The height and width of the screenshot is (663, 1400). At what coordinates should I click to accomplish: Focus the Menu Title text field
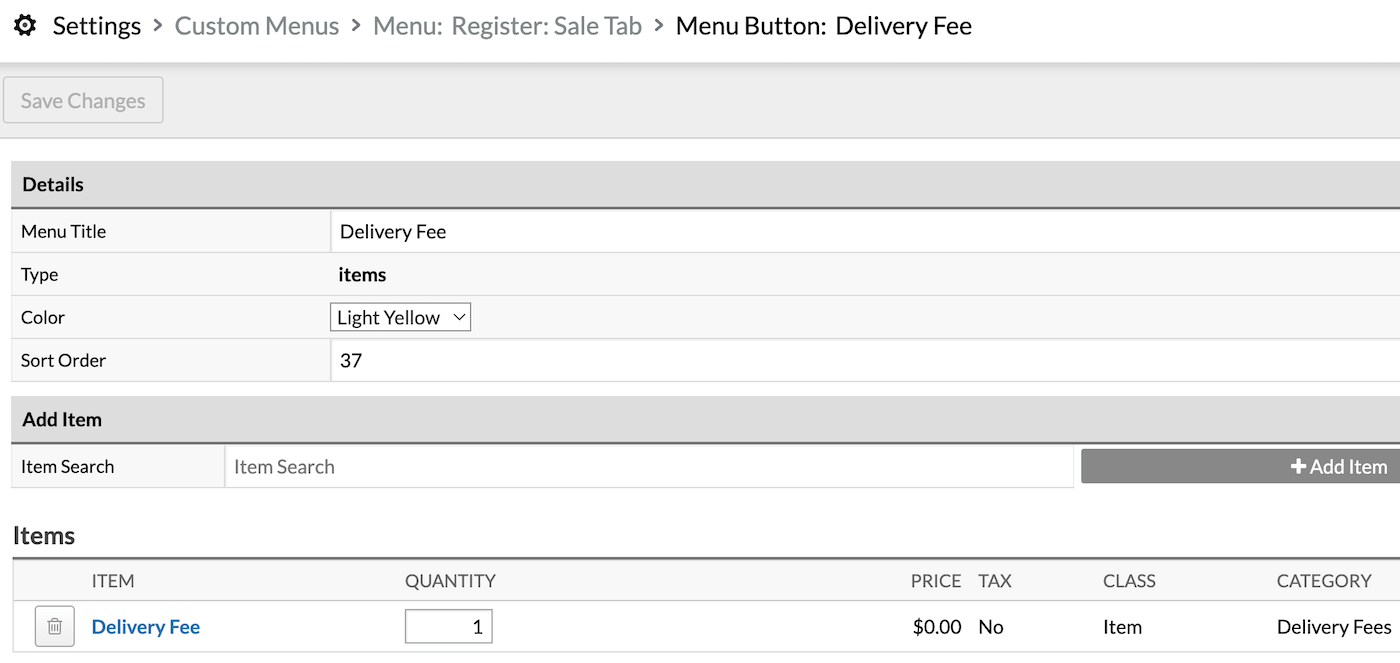coord(860,232)
